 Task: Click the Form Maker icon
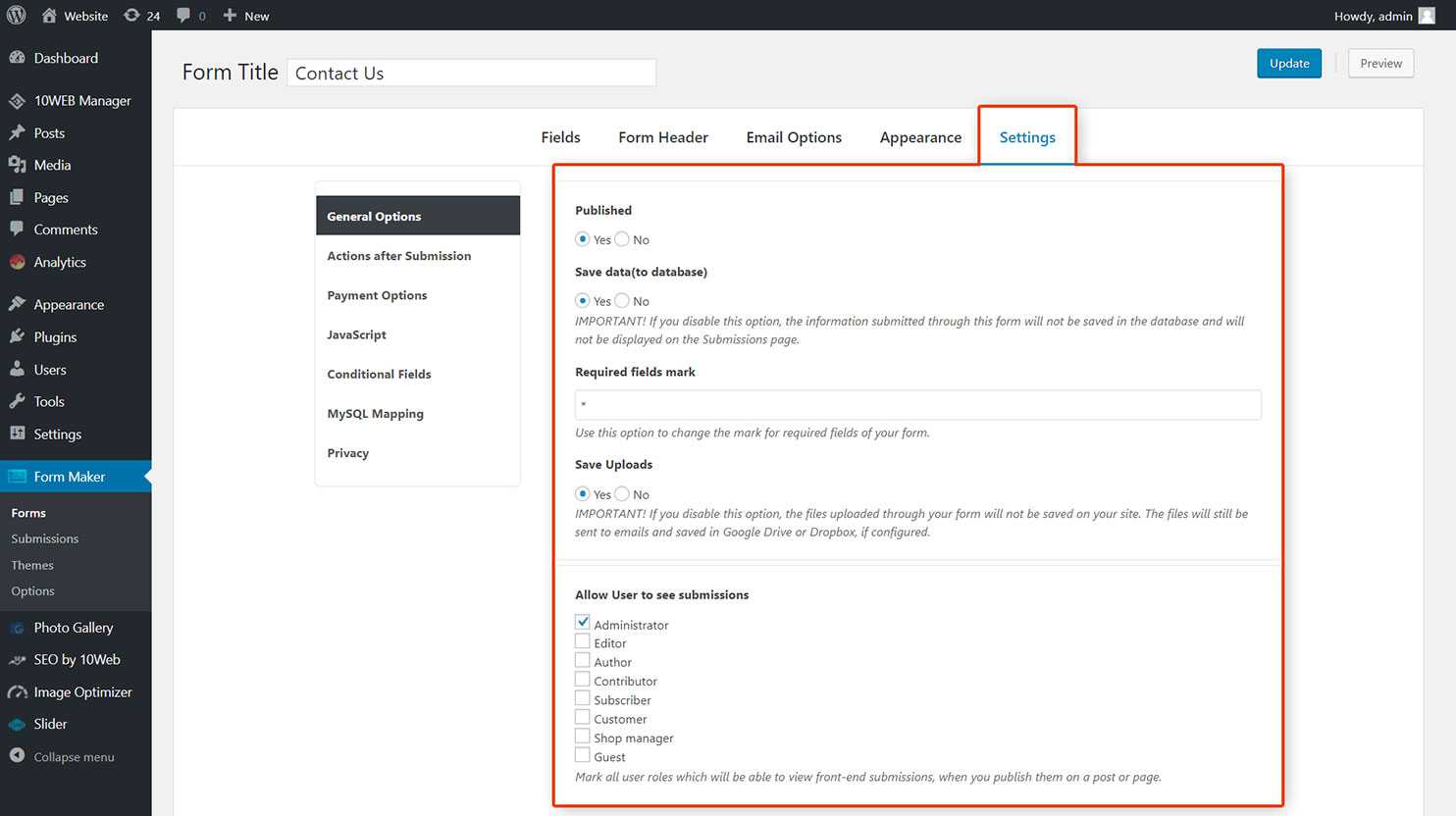[x=17, y=477]
